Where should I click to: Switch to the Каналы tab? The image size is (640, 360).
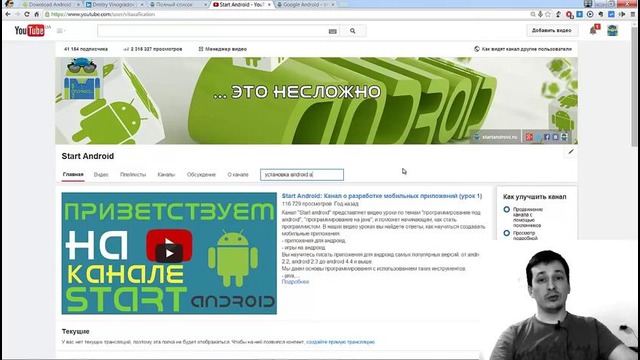pos(166,175)
